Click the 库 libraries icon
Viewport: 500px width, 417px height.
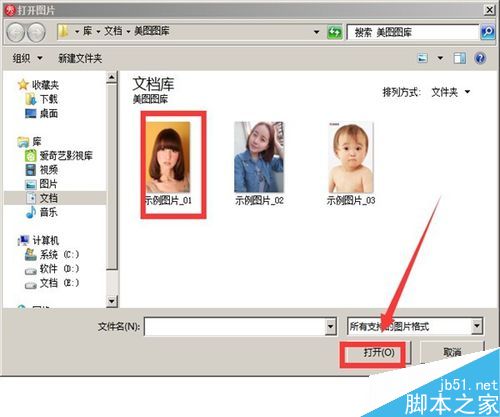coord(23,142)
